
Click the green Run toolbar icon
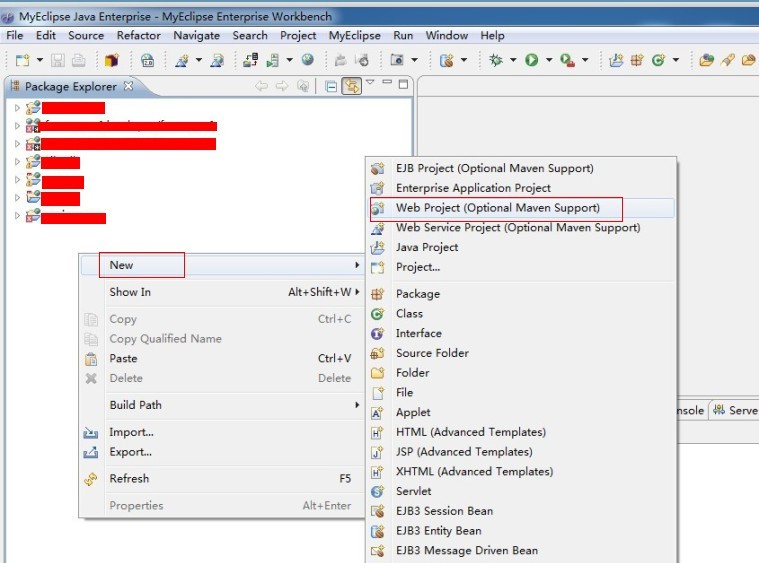[531, 60]
